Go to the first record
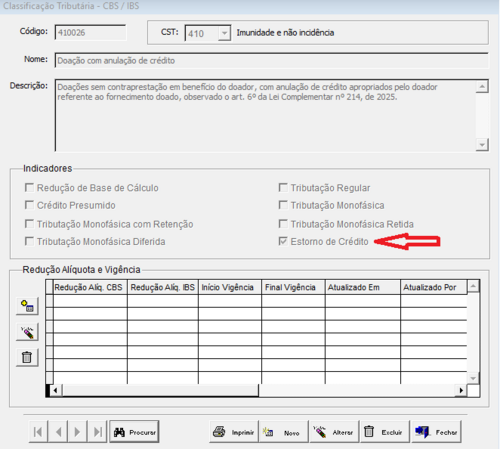Viewport: 500px width, 449px height. pyautogui.click(x=38, y=432)
